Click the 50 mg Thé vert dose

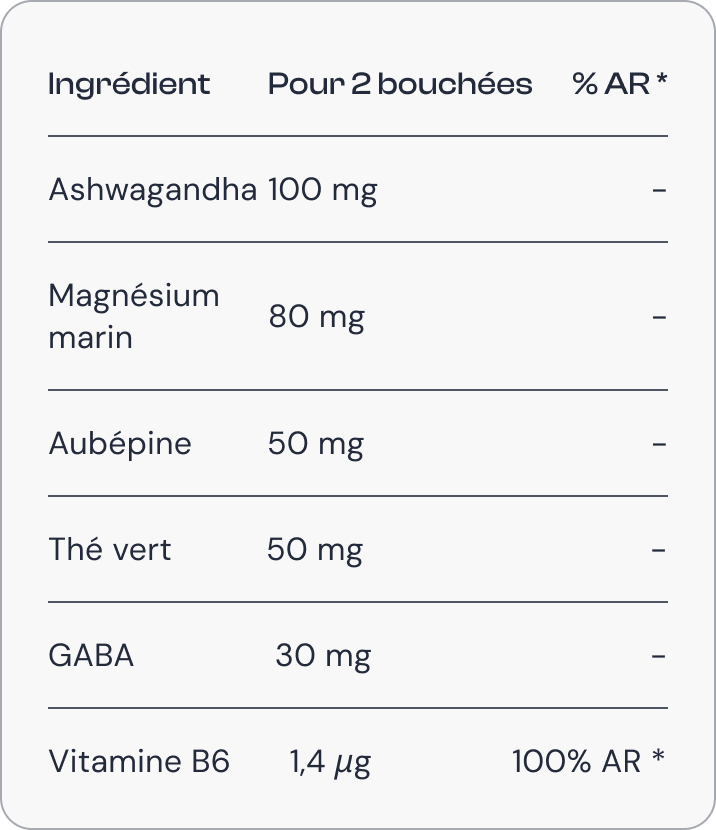point(315,550)
